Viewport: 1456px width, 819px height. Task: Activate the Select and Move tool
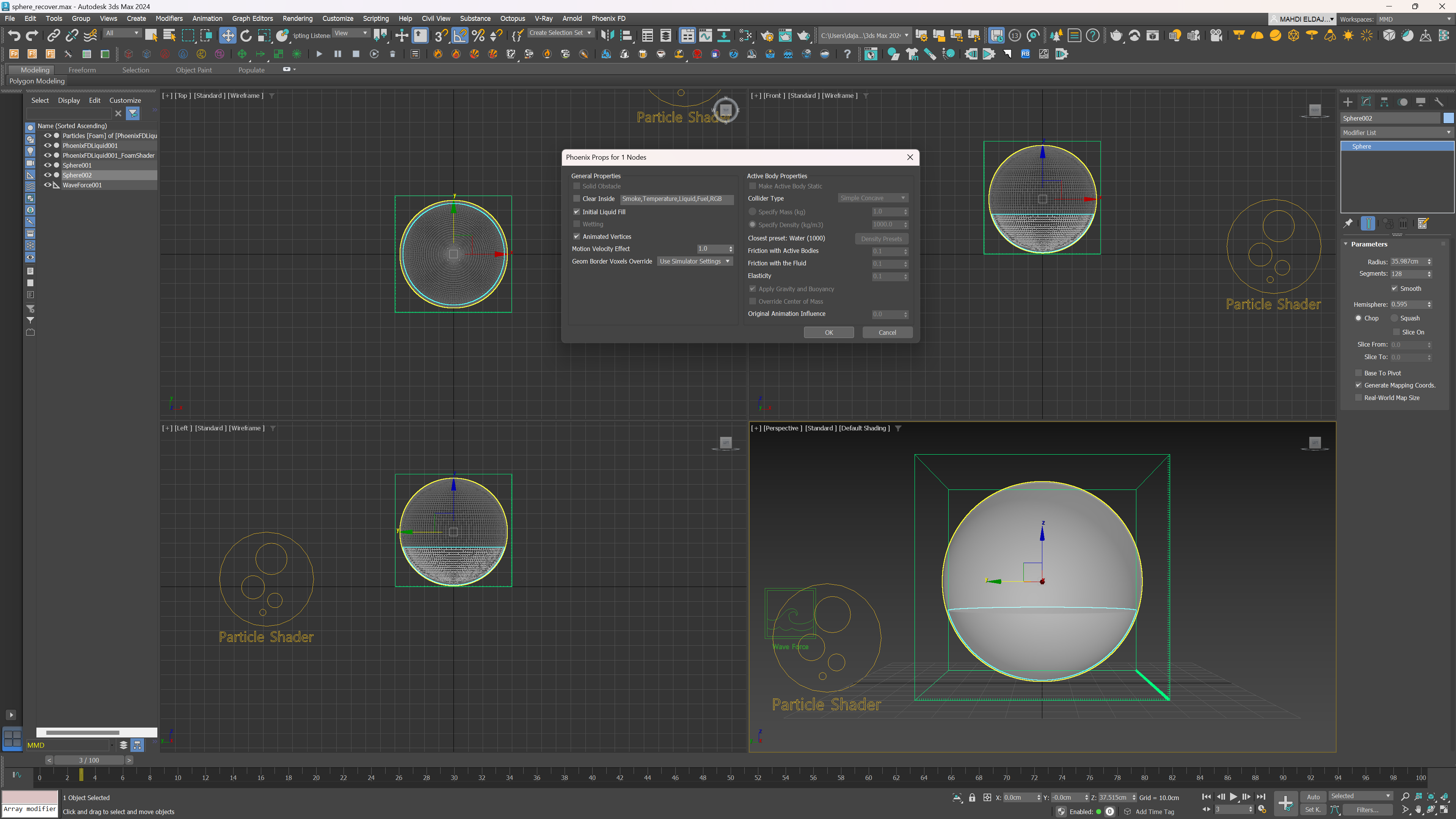point(228,36)
